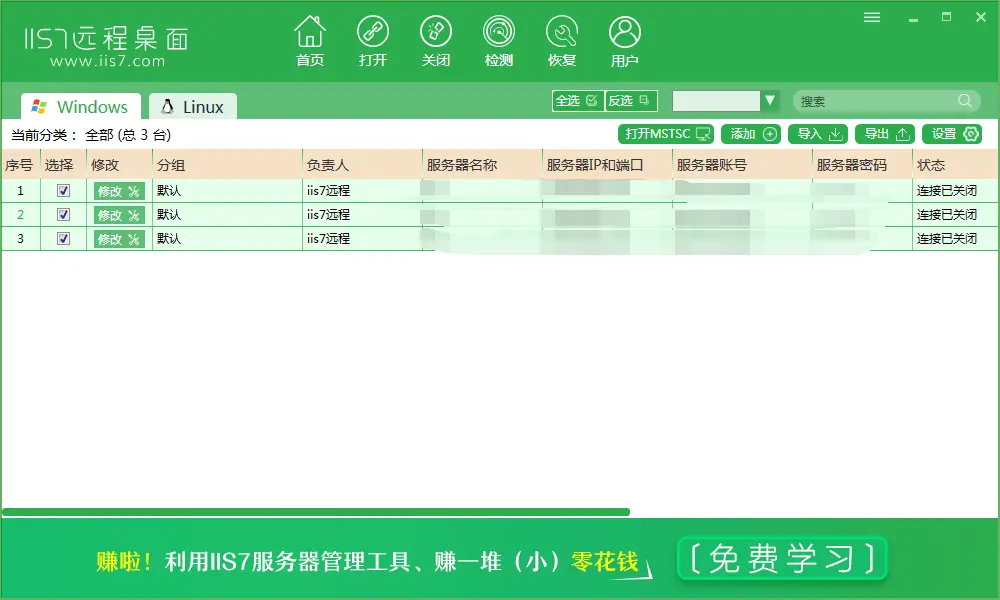Image resolution: width=1000 pixels, height=600 pixels.
Task: Open the hamburger menu icon
Action: [872, 17]
